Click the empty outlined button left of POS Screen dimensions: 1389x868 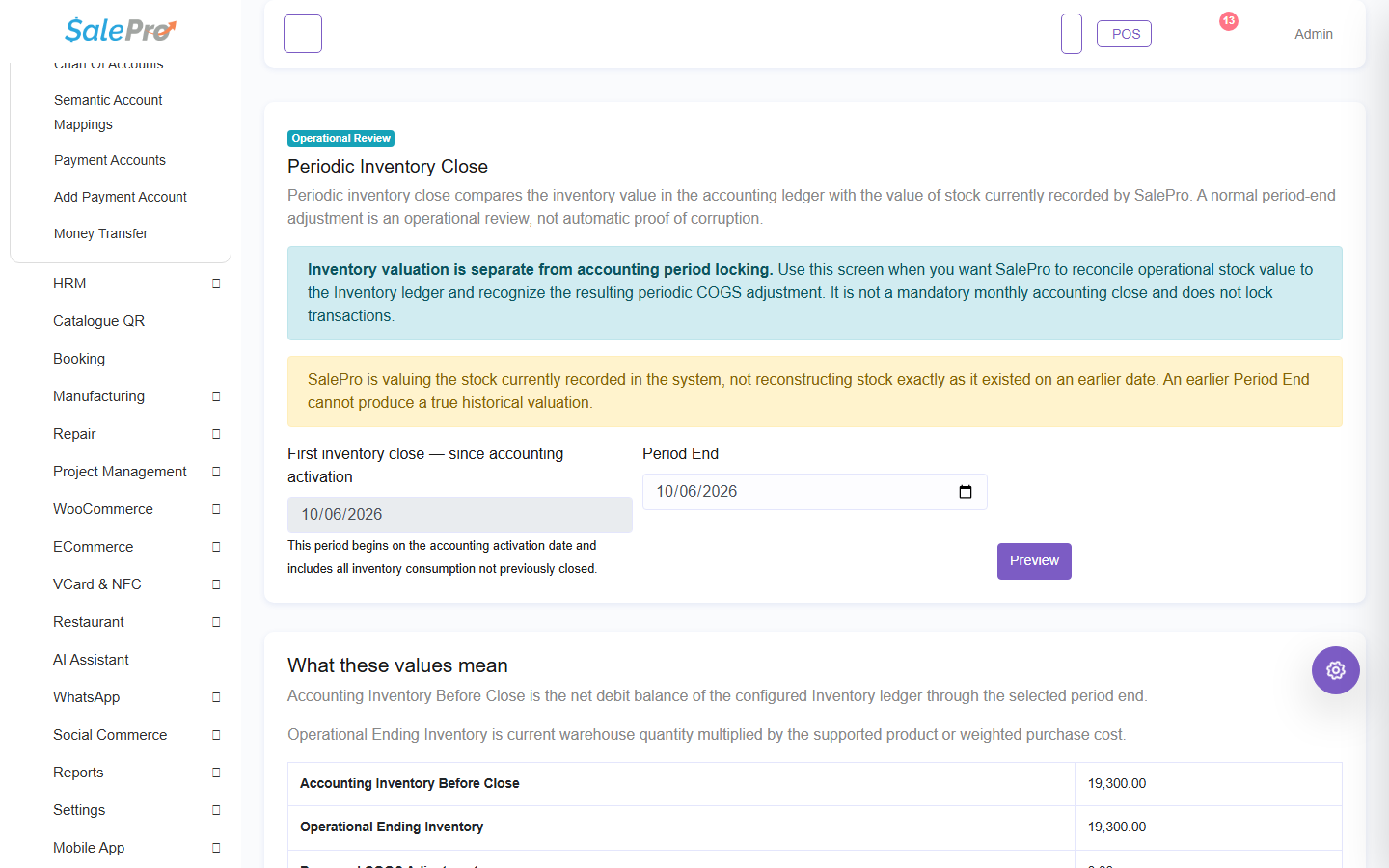click(x=1072, y=34)
